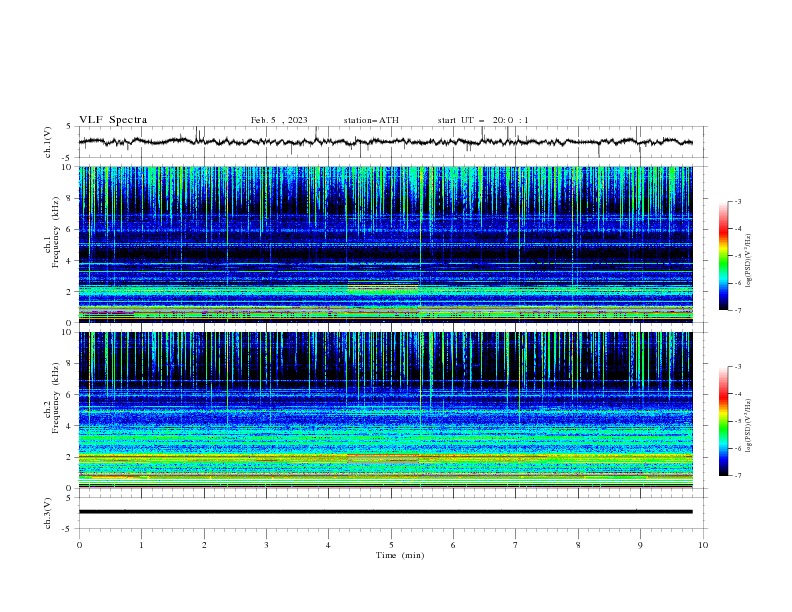Click the "-7" label on ch.2 colorbar

[738, 475]
